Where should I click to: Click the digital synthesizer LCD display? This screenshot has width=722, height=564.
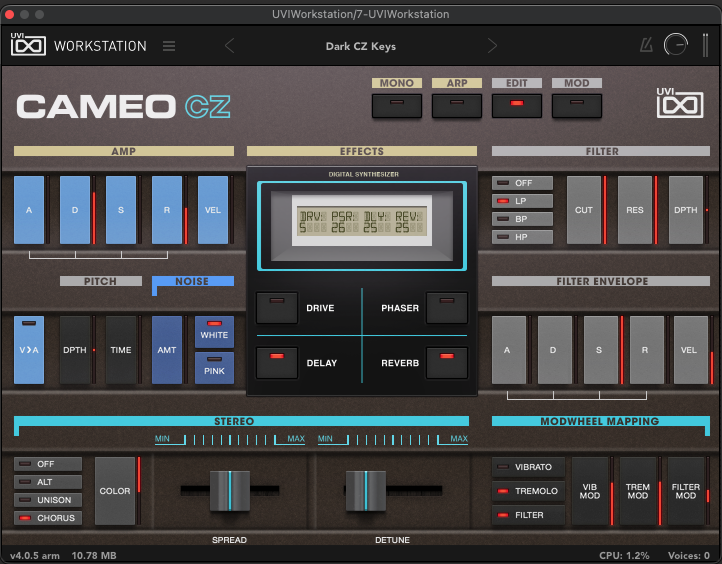point(362,221)
